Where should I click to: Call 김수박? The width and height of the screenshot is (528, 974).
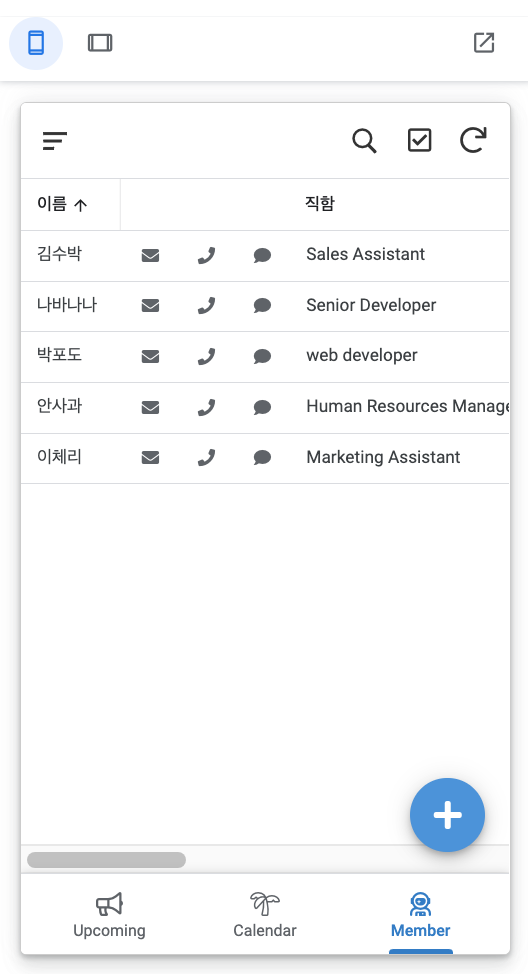coord(206,255)
